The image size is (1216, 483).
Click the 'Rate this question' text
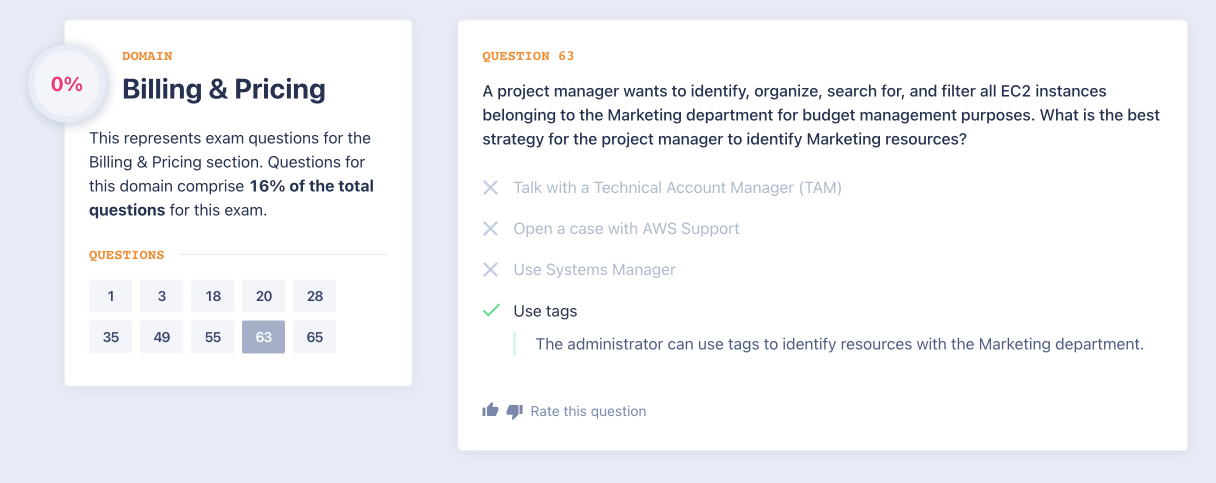click(588, 411)
